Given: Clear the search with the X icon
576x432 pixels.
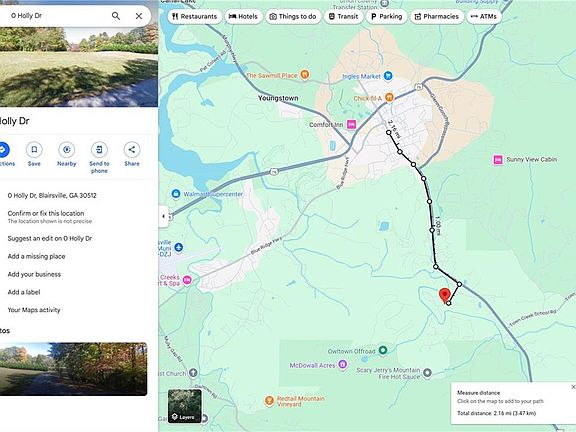Looking at the screenshot, I should click(139, 16).
